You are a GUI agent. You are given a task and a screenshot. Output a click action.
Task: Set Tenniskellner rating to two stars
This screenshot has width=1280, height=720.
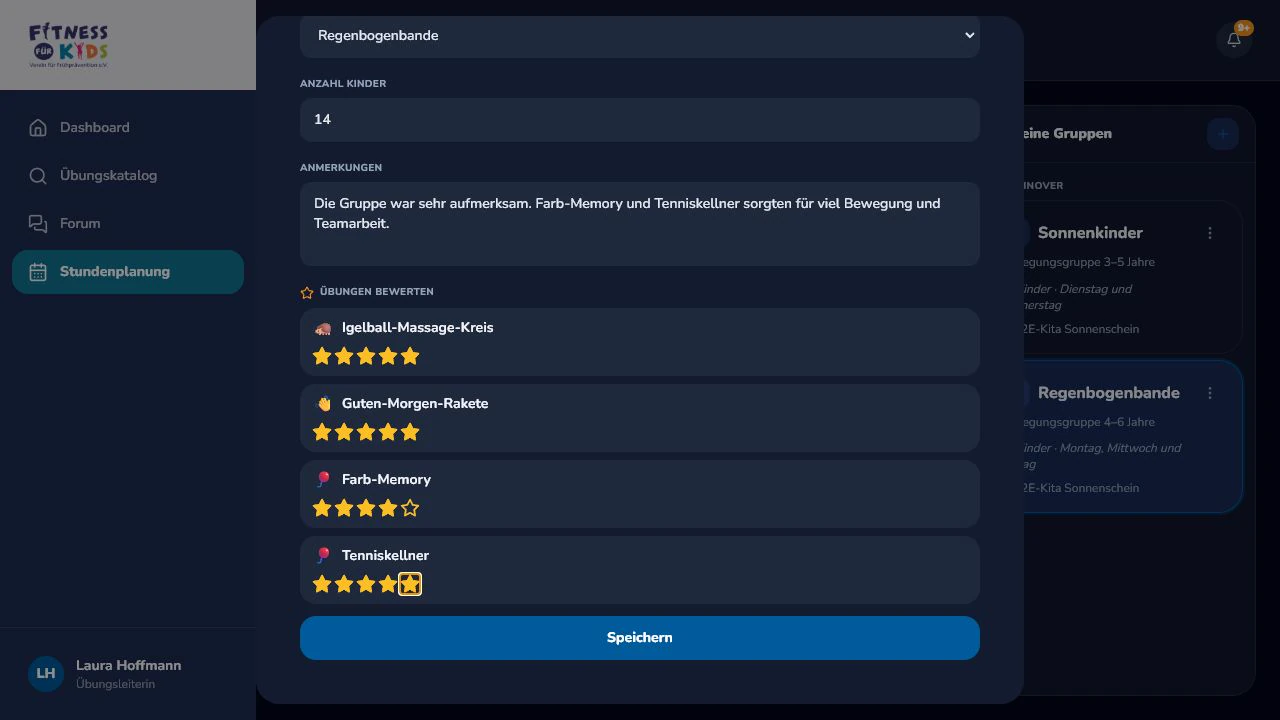pyautogui.click(x=344, y=584)
